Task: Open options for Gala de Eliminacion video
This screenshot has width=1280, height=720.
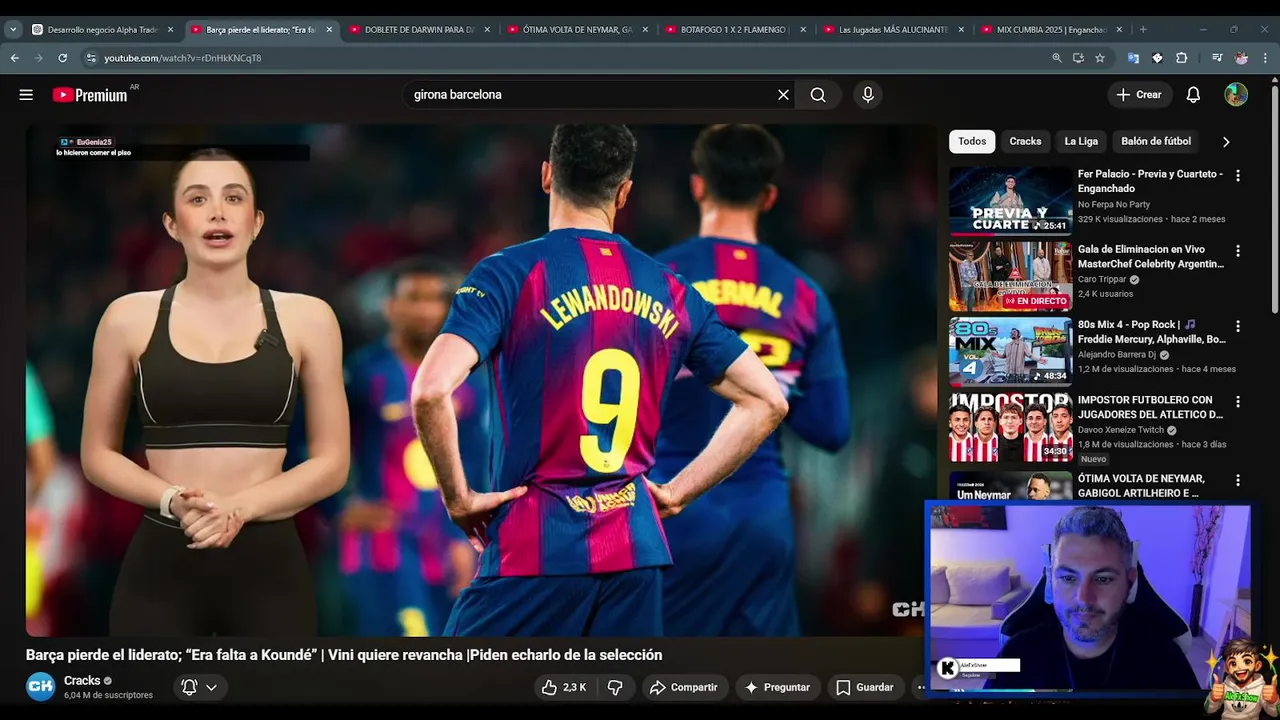Action: tap(1238, 251)
